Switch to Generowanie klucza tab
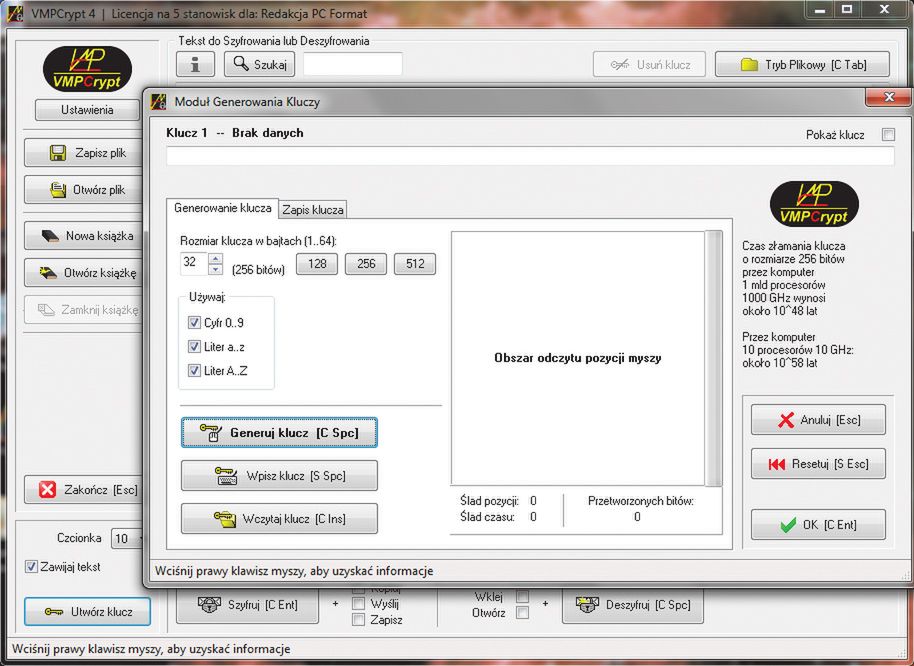 click(x=222, y=208)
